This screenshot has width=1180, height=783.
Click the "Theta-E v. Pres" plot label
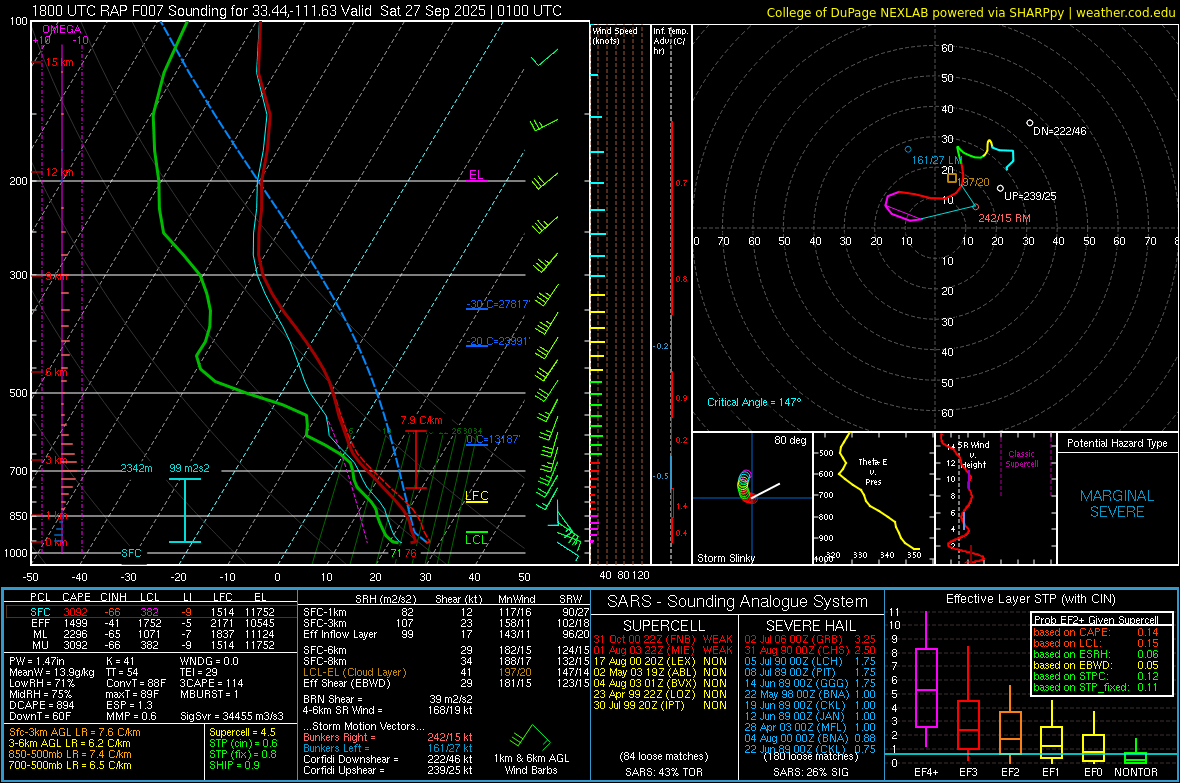pos(873,471)
